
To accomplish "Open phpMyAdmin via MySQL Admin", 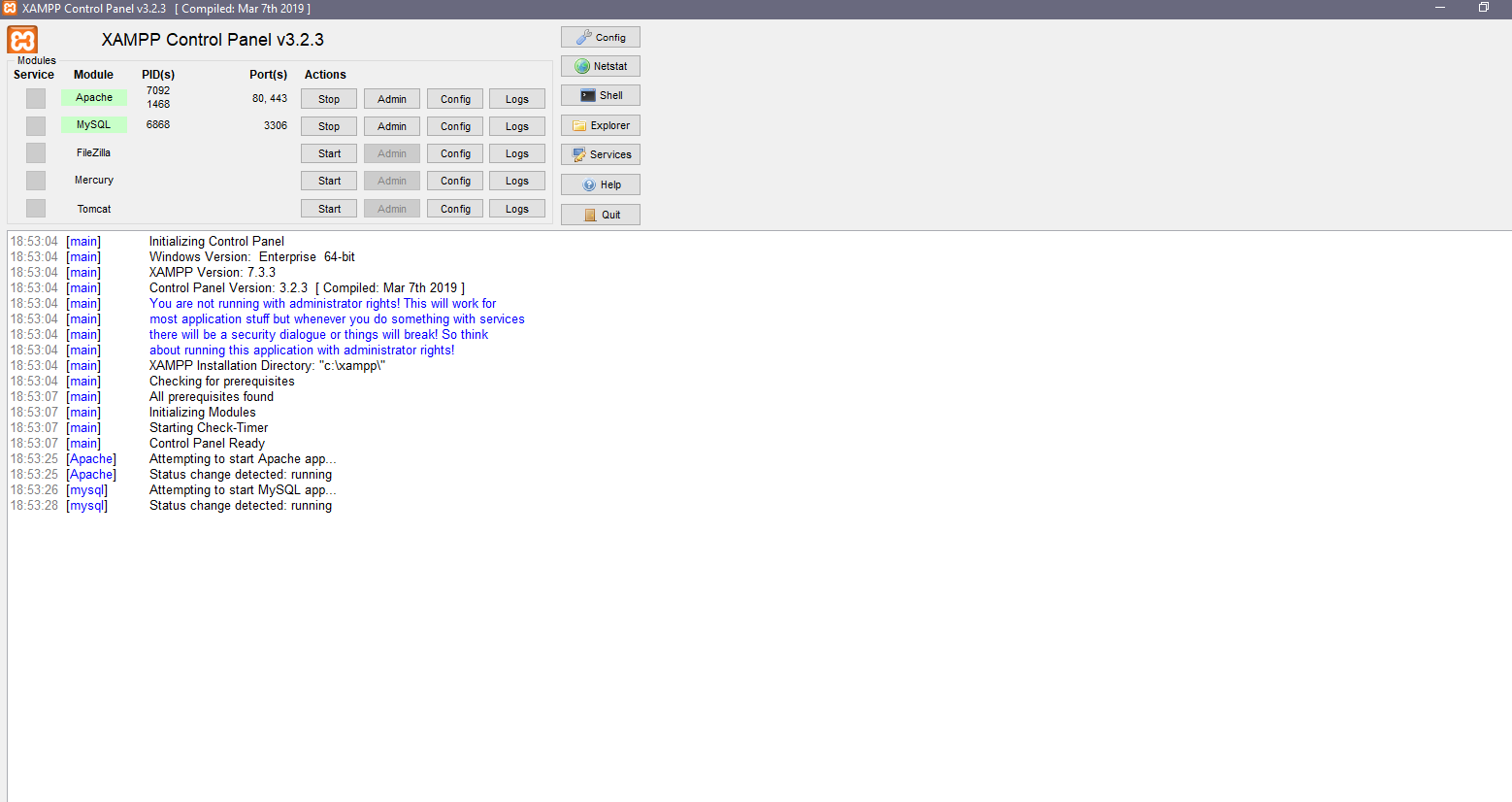I will [391, 125].
